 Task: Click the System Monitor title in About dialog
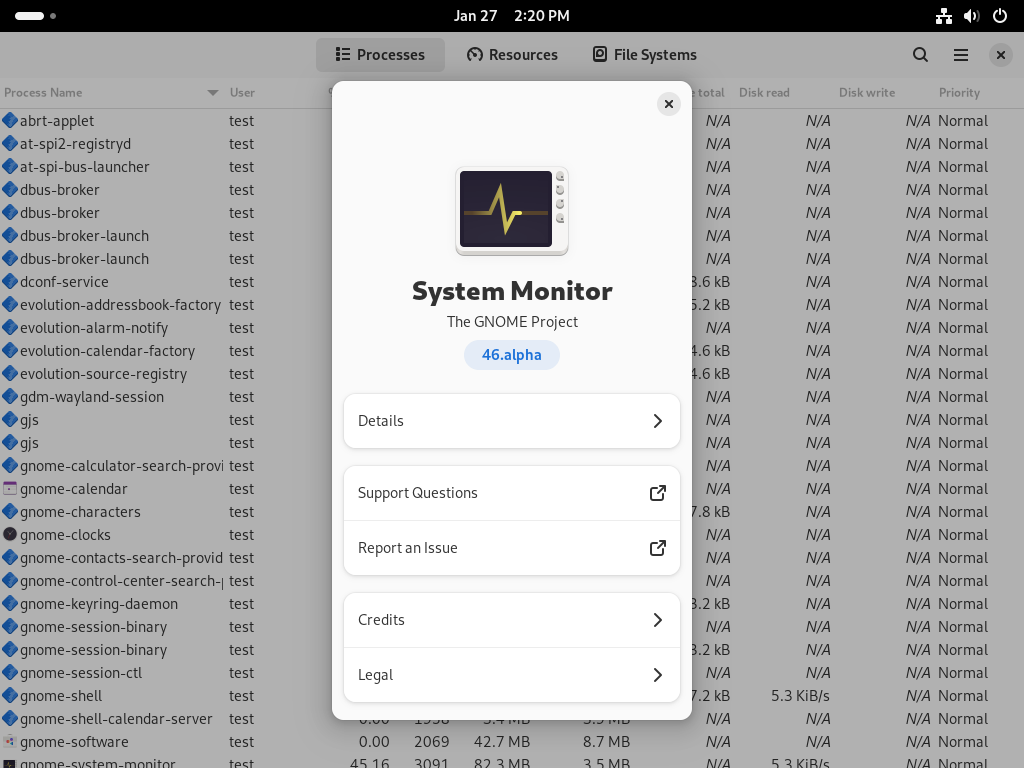pos(512,291)
